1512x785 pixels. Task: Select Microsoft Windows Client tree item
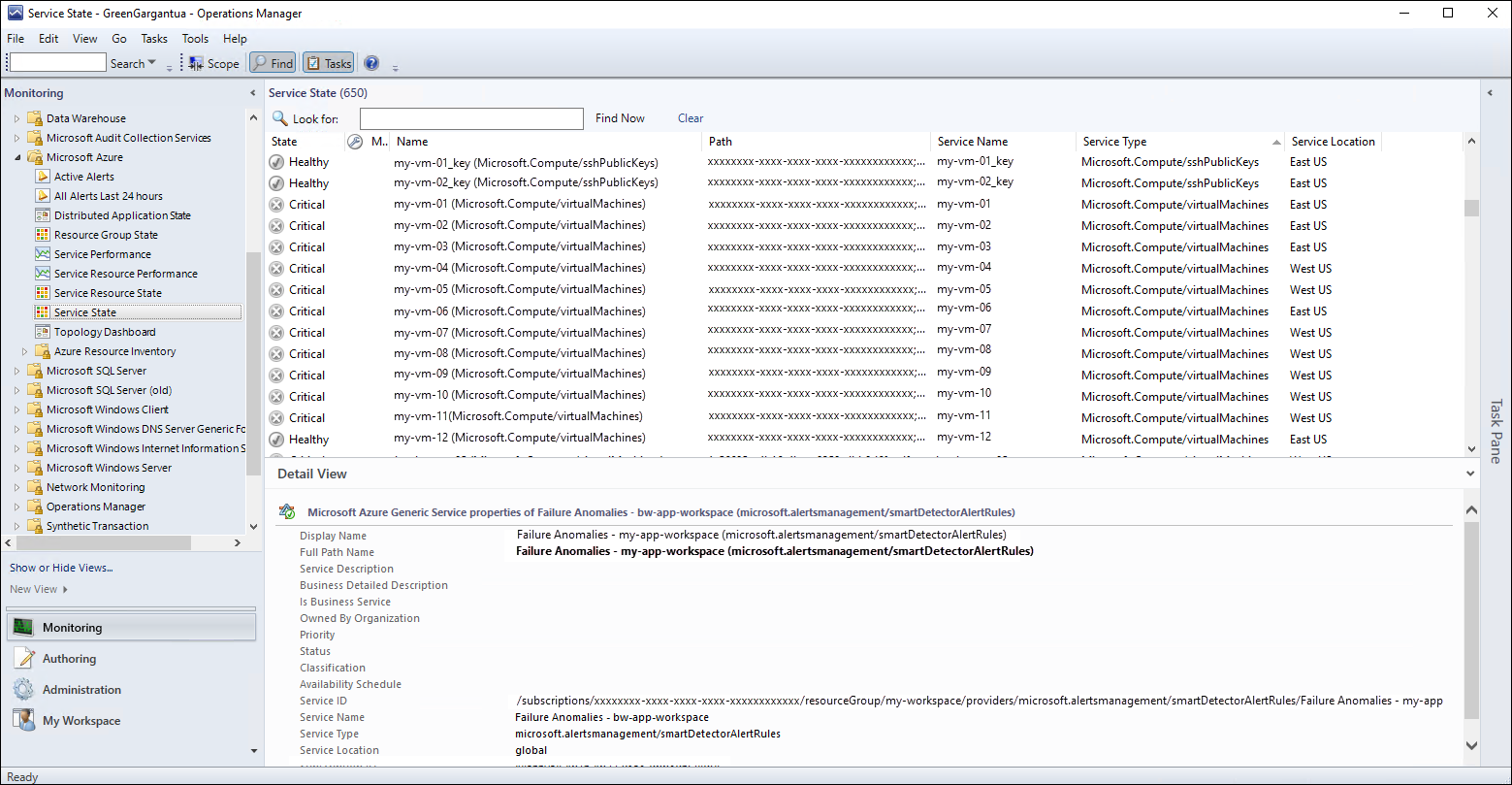click(107, 409)
